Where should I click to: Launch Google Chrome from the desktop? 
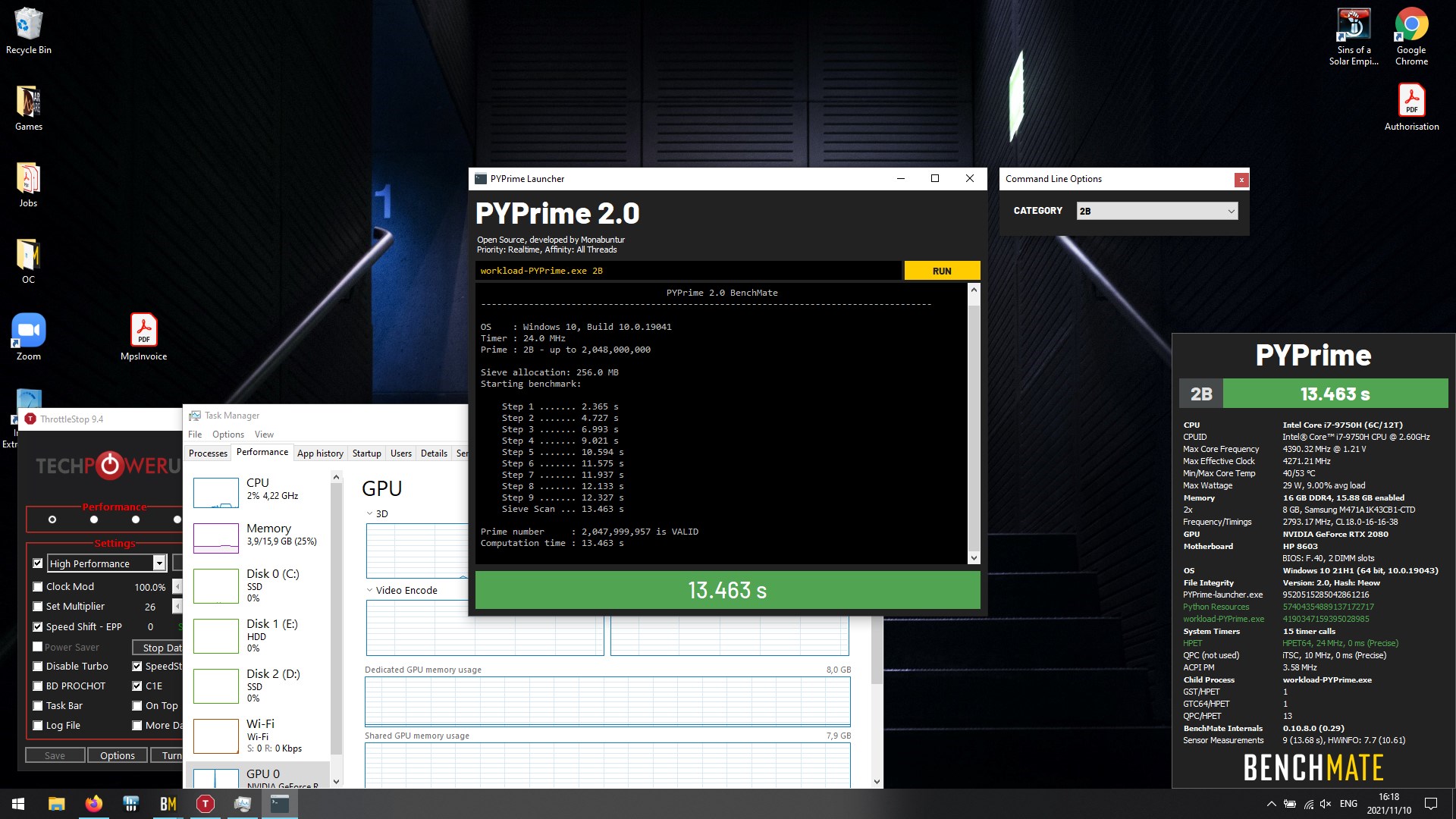(x=1411, y=36)
